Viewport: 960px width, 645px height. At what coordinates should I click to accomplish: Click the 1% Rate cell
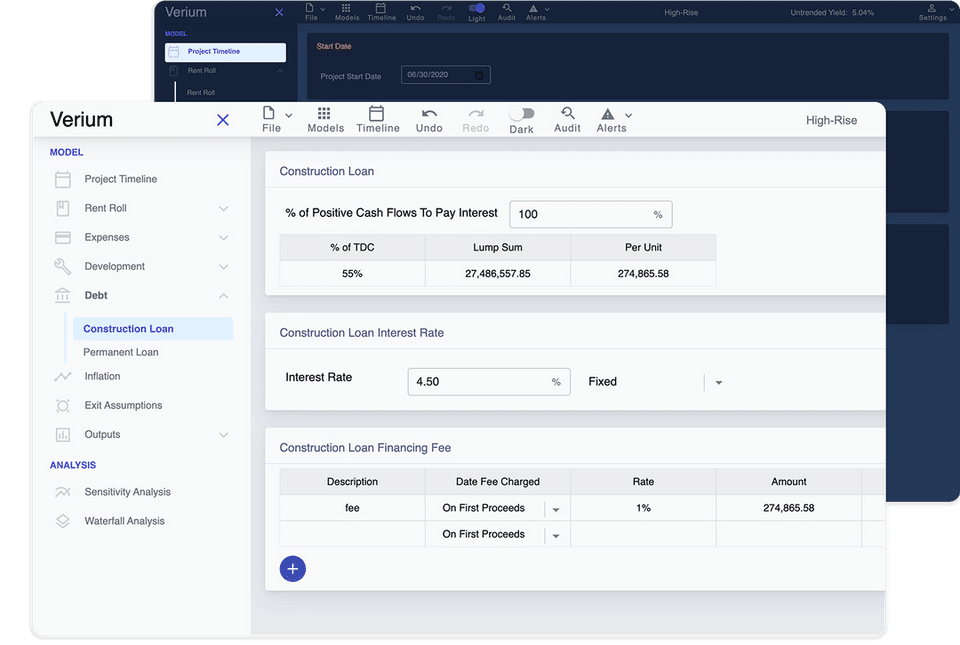[643, 508]
